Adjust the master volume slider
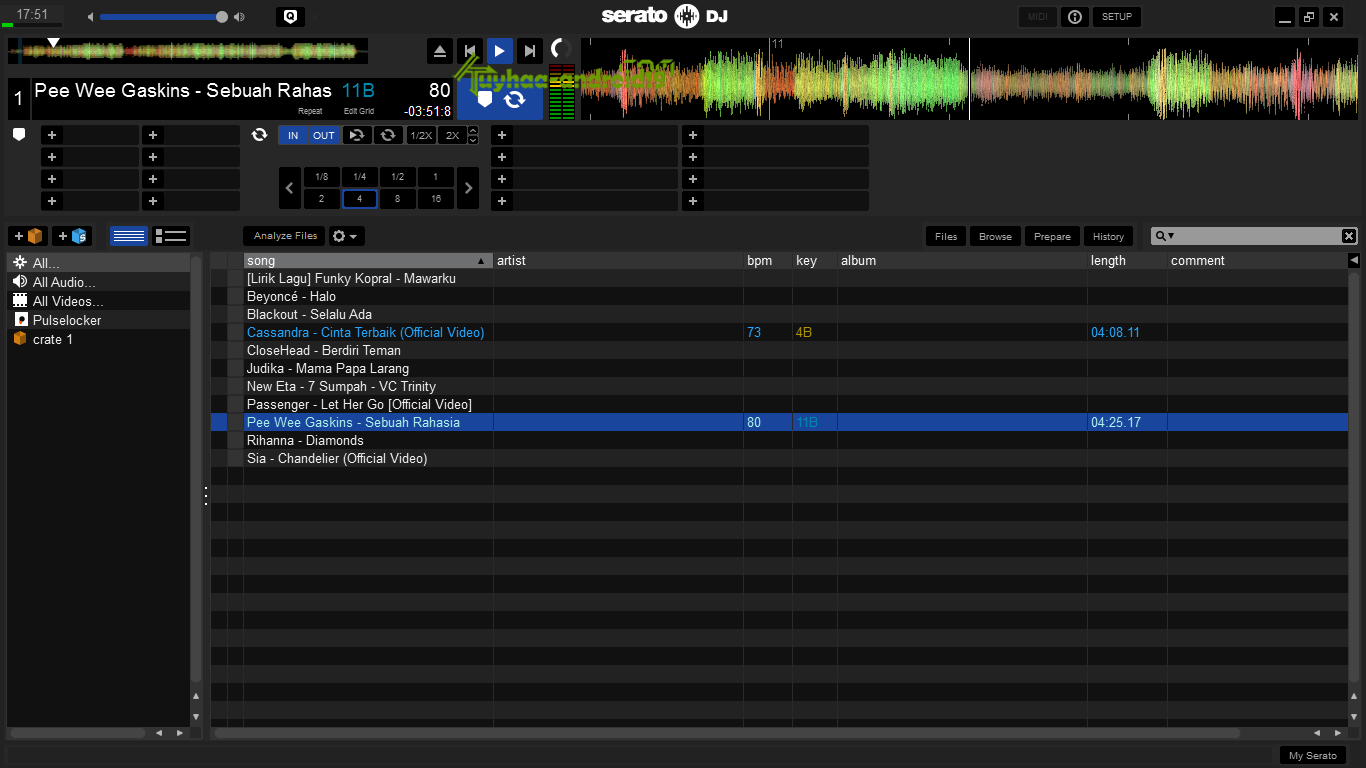 coord(164,17)
